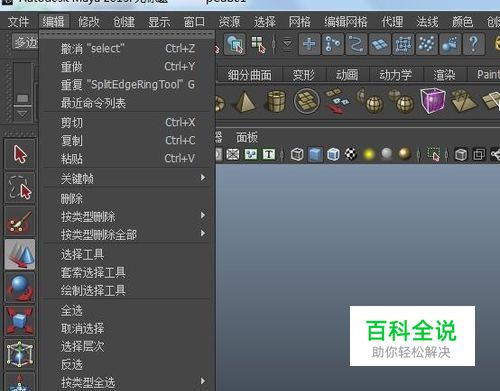Switch to the 细分曲面 shelf tab
The width and height of the screenshot is (500, 391).
pyautogui.click(x=249, y=75)
